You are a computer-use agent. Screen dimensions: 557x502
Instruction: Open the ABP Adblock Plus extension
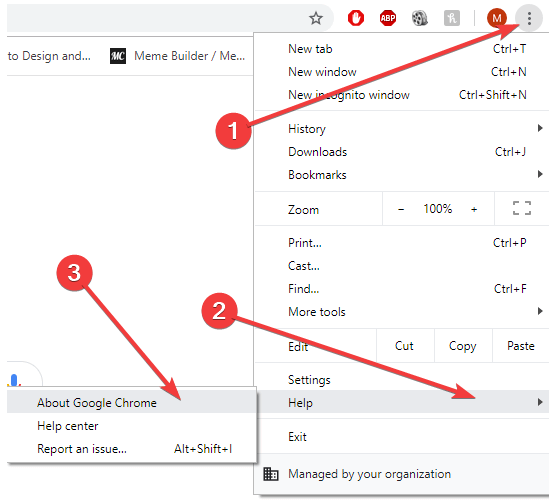point(388,18)
